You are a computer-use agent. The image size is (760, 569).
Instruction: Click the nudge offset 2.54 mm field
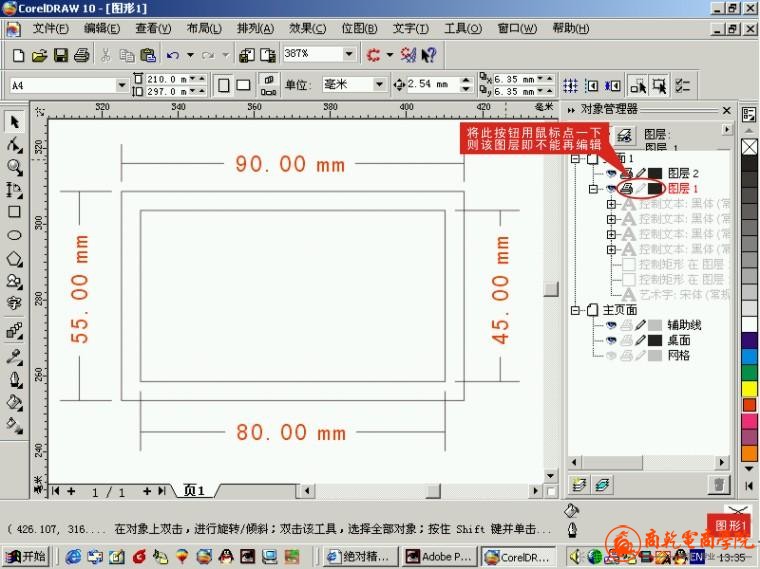(x=431, y=84)
